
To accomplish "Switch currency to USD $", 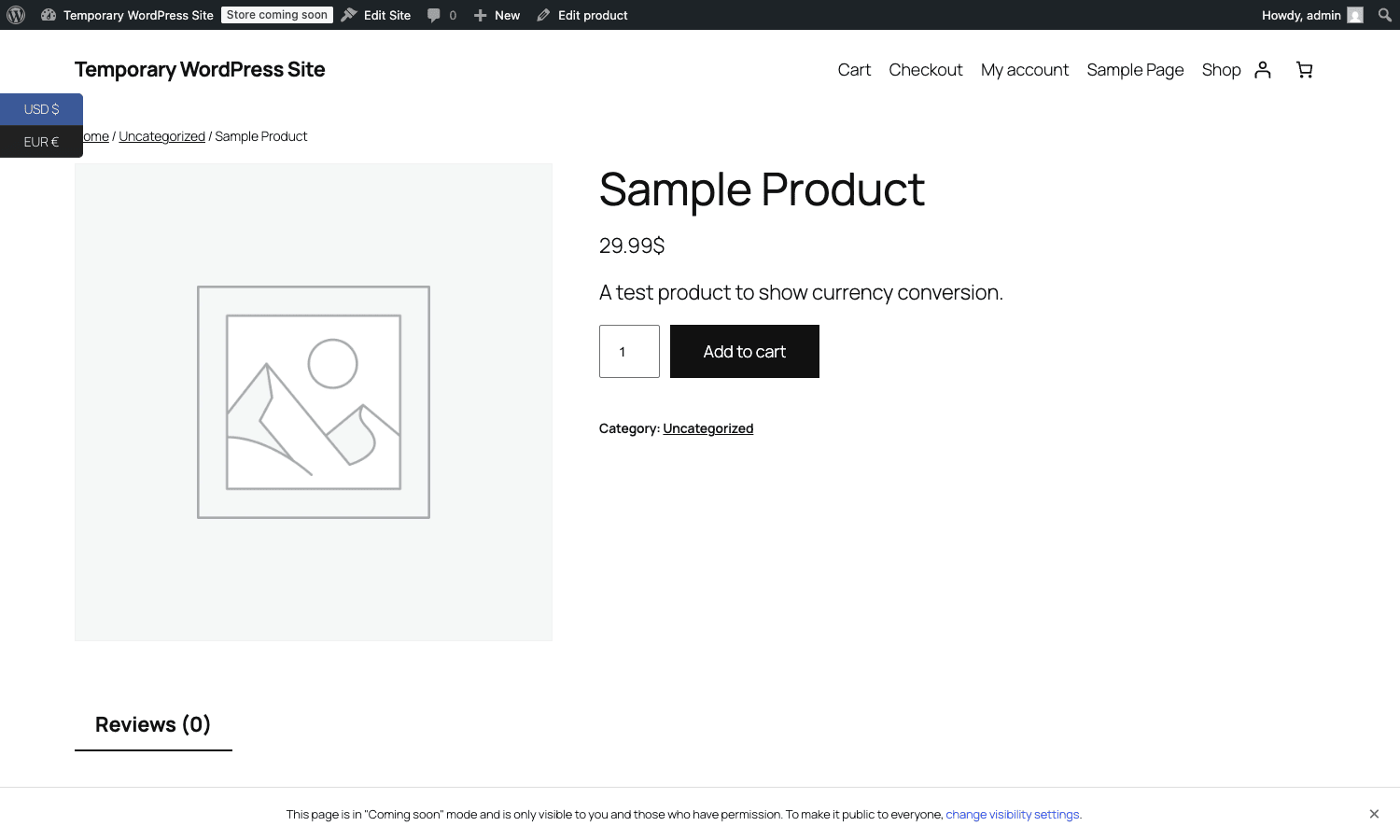I will click(x=41, y=109).
